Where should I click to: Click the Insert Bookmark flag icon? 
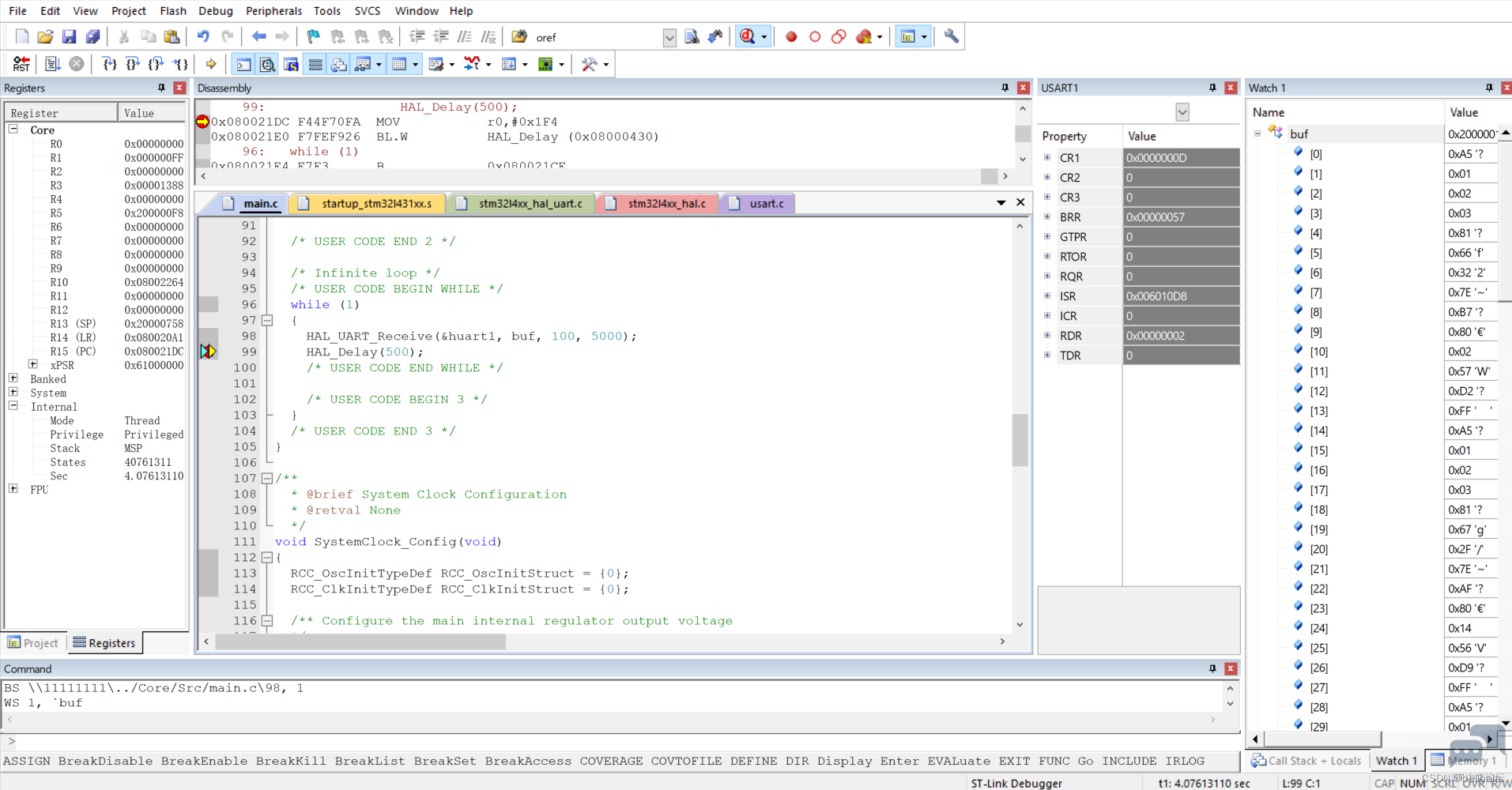313,36
